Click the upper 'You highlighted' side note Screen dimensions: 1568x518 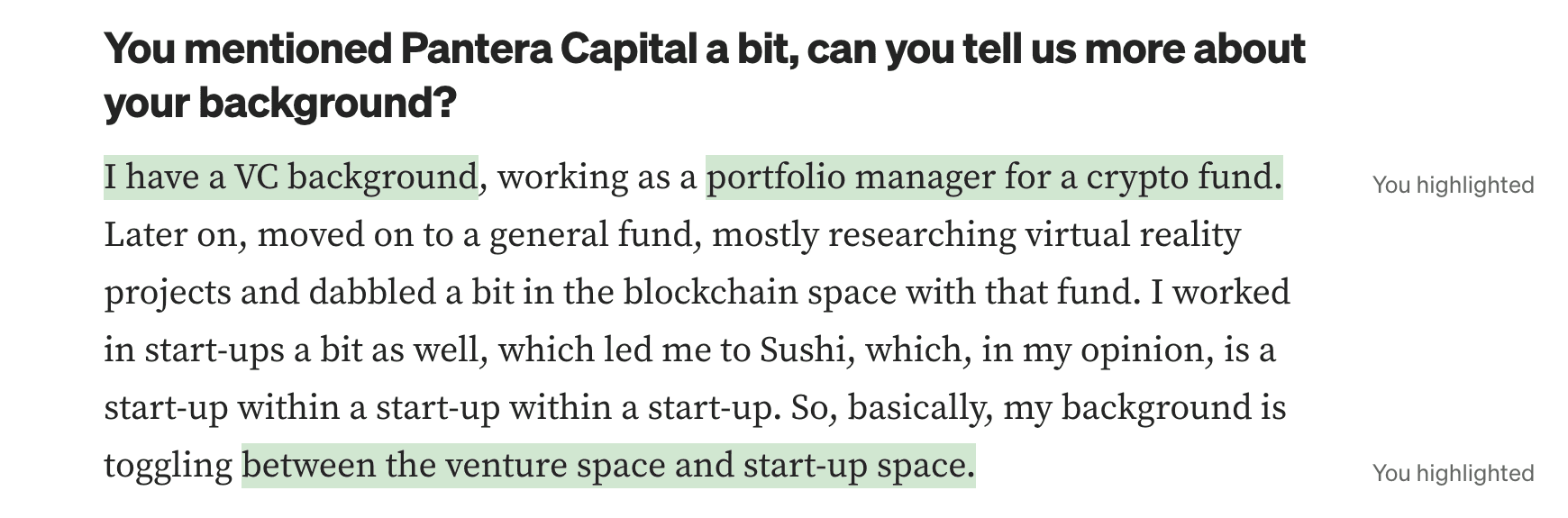(1453, 185)
